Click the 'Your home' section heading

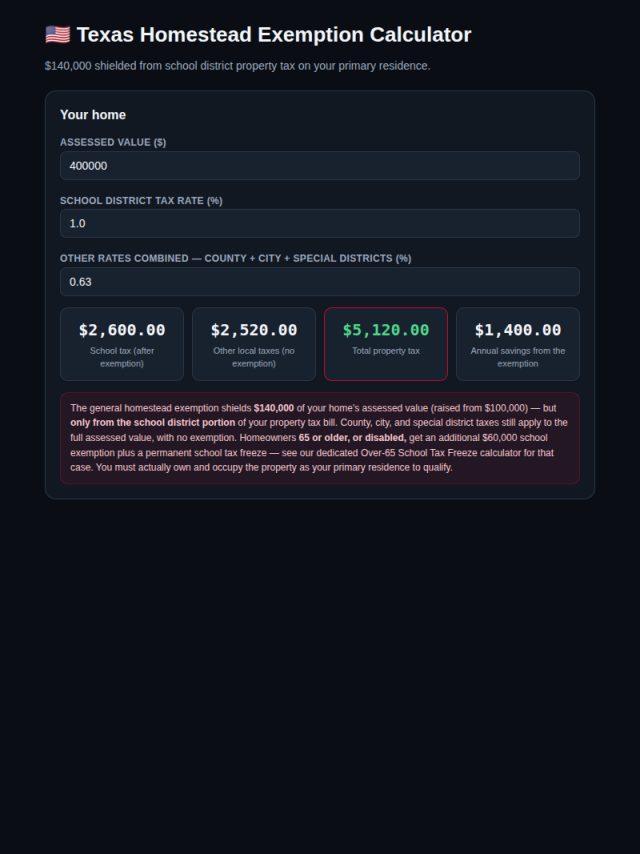[x=93, y=115]
